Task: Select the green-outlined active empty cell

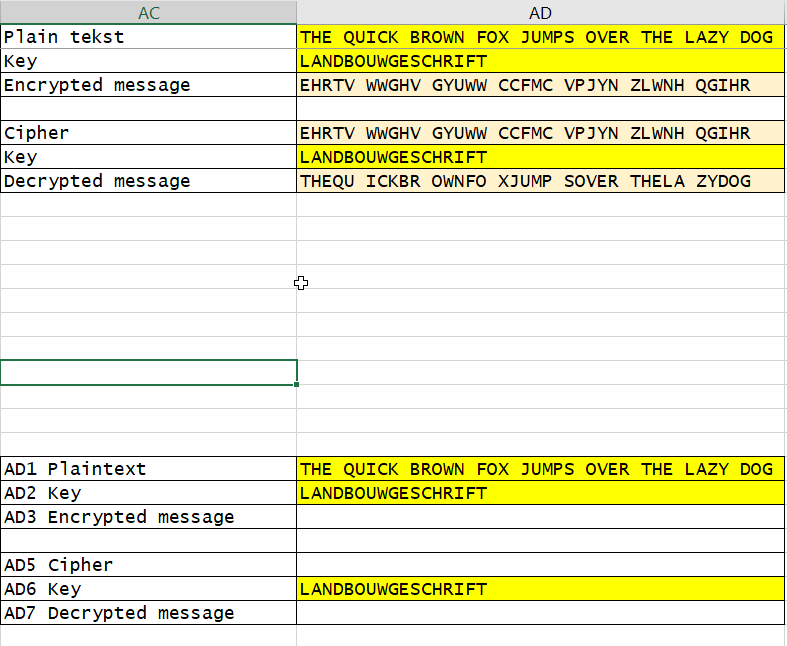Action: click(x=148, y=372)
